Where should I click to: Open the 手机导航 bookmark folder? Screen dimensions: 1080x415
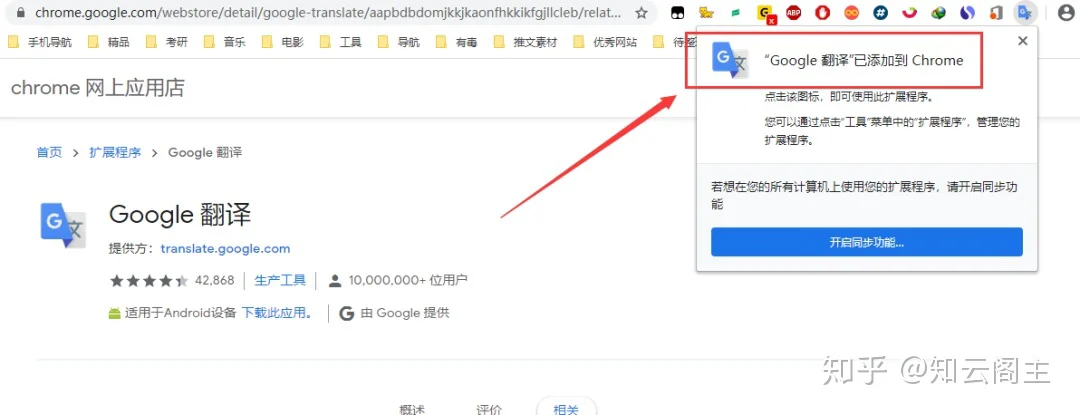[x=40, y=42]
